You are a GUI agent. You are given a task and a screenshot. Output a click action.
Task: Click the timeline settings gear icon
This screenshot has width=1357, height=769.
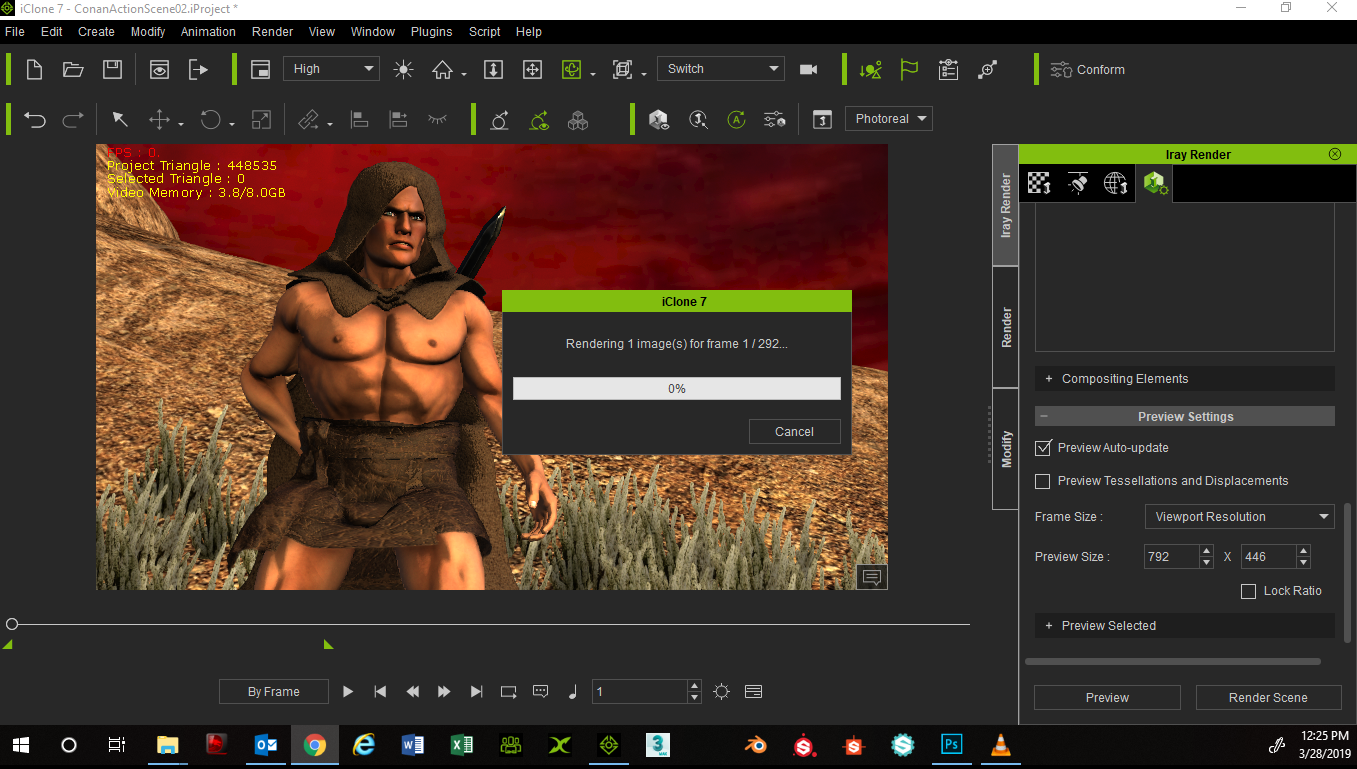coord(722,691)
